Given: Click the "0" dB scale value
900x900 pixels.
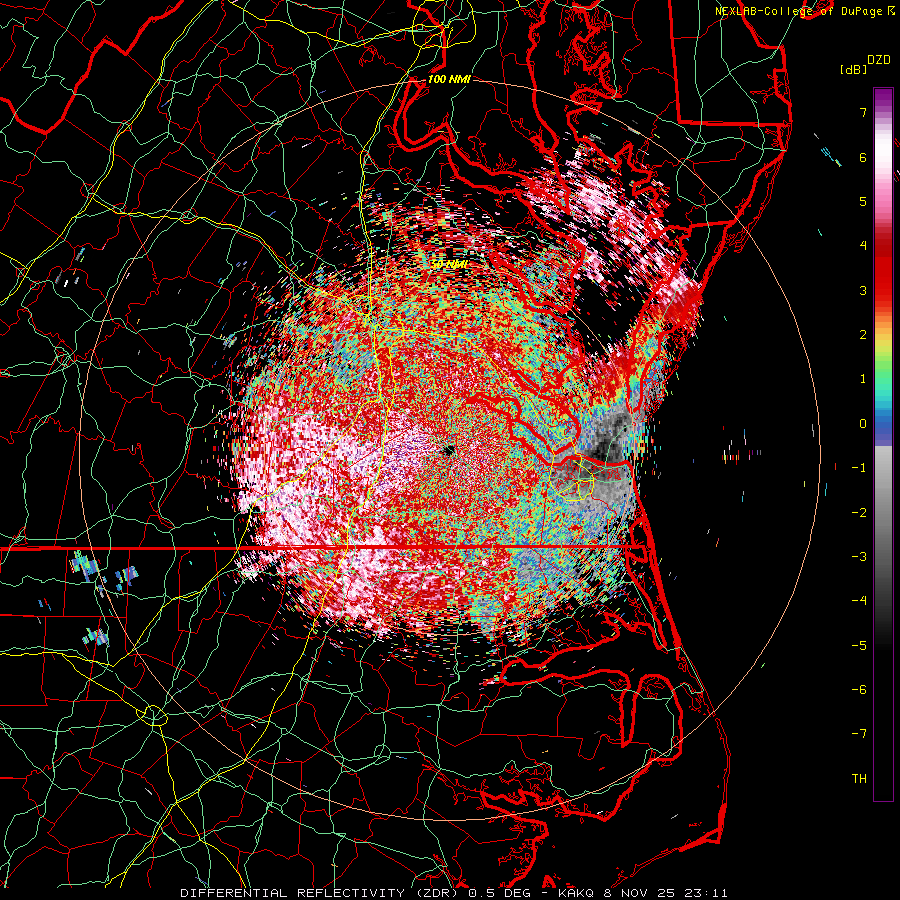Looking at the screenshot, I should click(x=863, y=424).
